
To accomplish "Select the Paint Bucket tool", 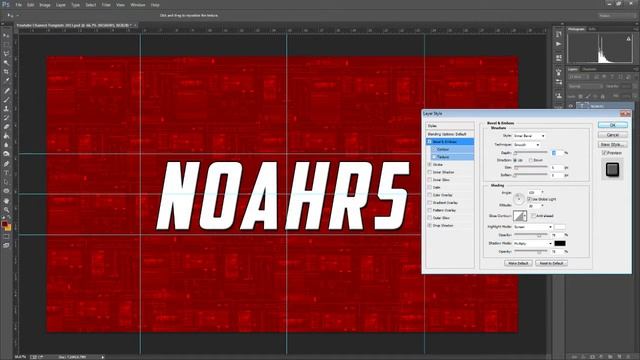I will point(6,136).
